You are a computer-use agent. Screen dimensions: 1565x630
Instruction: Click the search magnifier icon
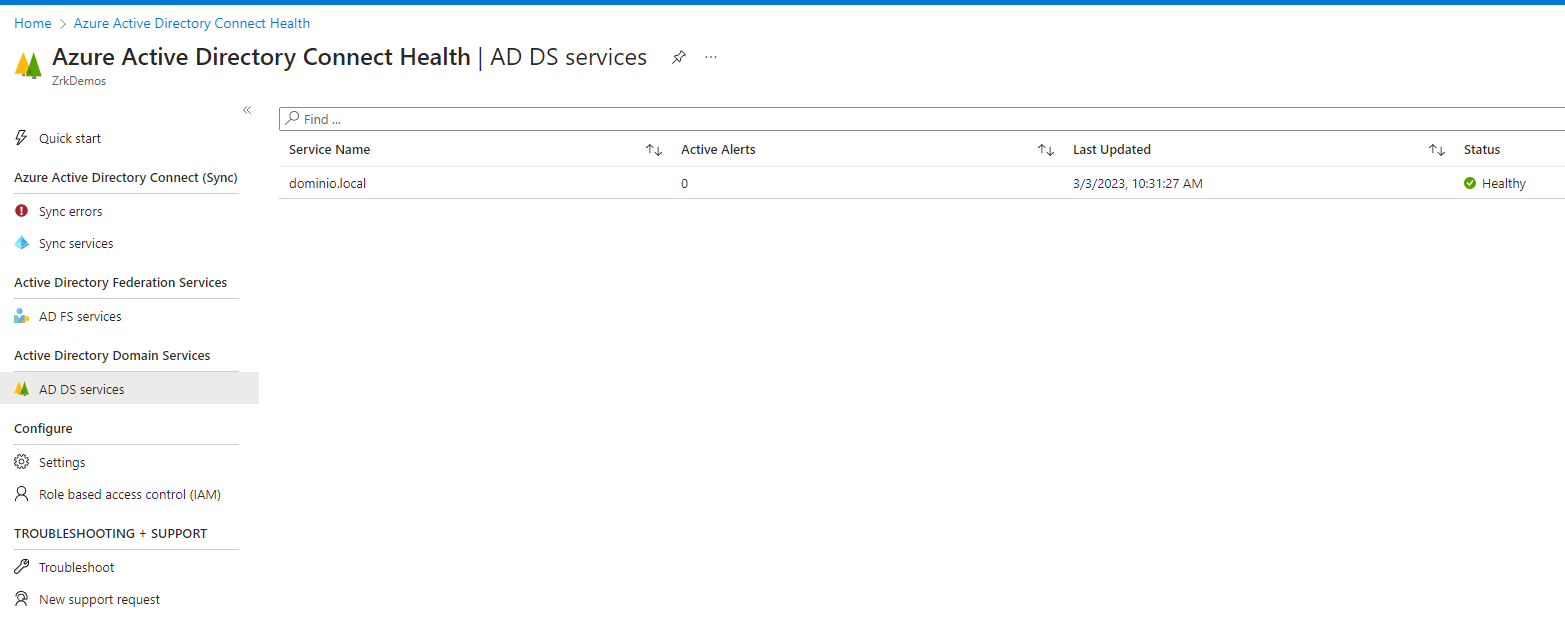click(x=293, y=119)
